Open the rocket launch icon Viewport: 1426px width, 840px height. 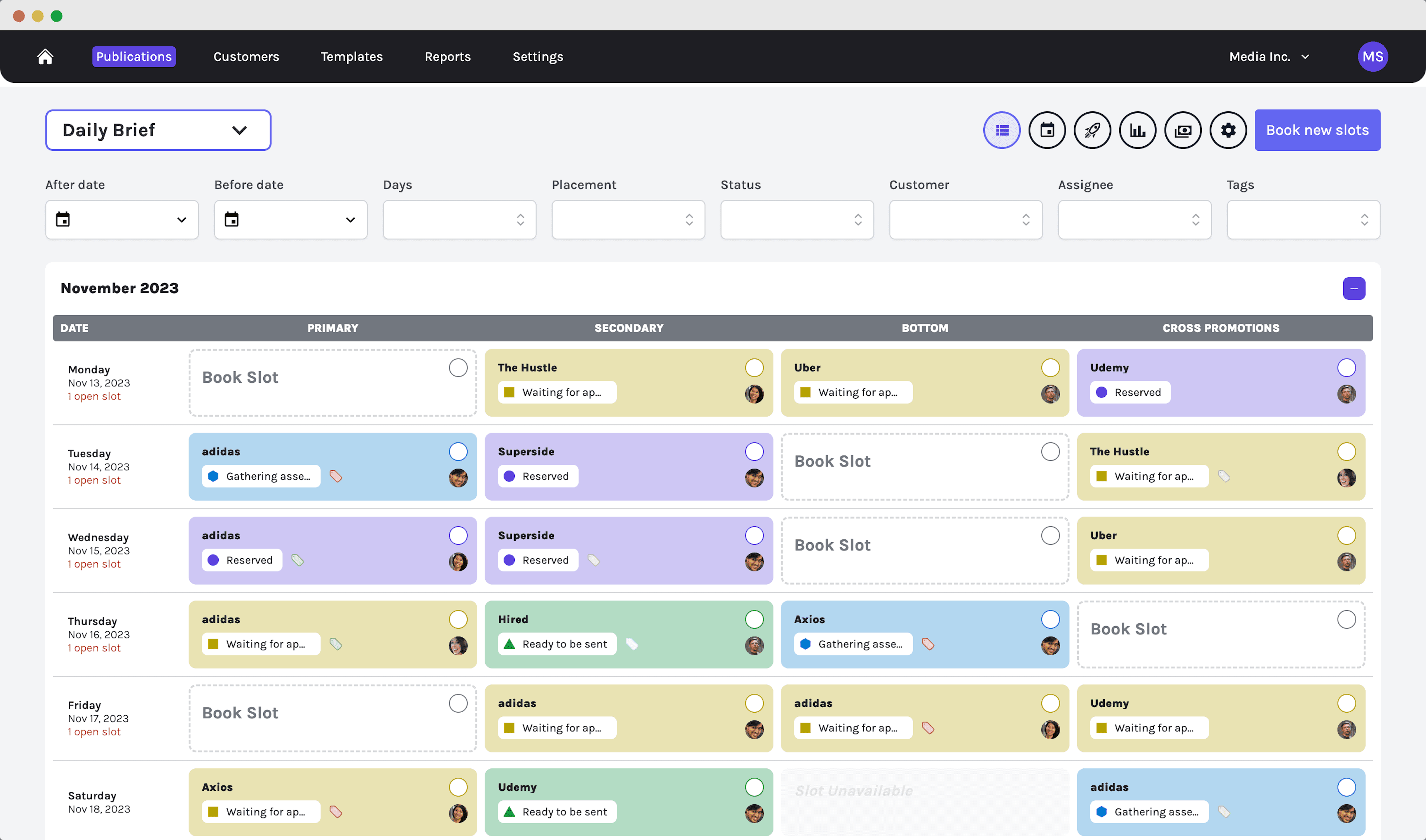(x=1093, y=130)
